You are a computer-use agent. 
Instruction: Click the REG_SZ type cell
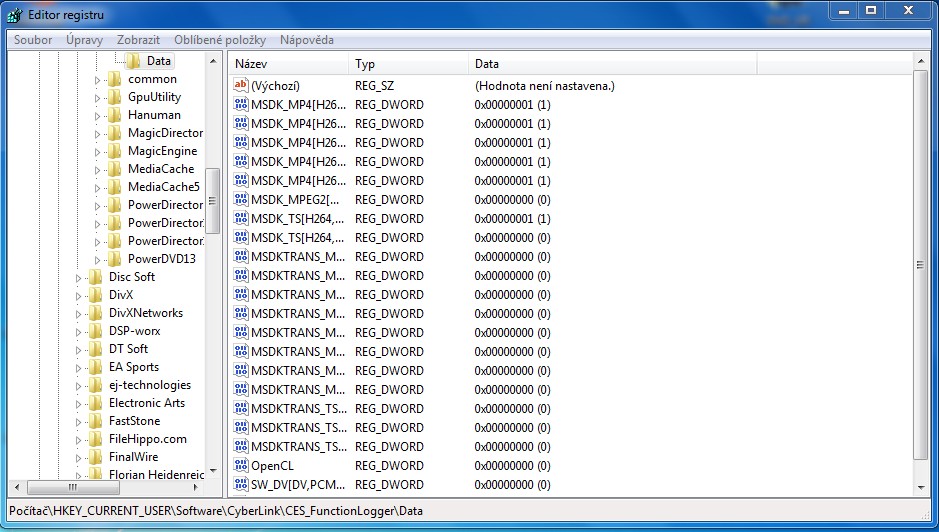[x=374, y=86]
